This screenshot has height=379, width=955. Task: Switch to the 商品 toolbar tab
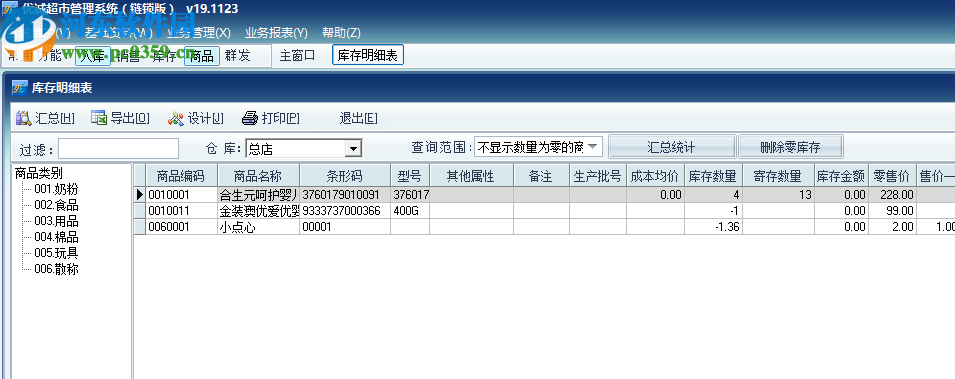click(x=202, y=56)
